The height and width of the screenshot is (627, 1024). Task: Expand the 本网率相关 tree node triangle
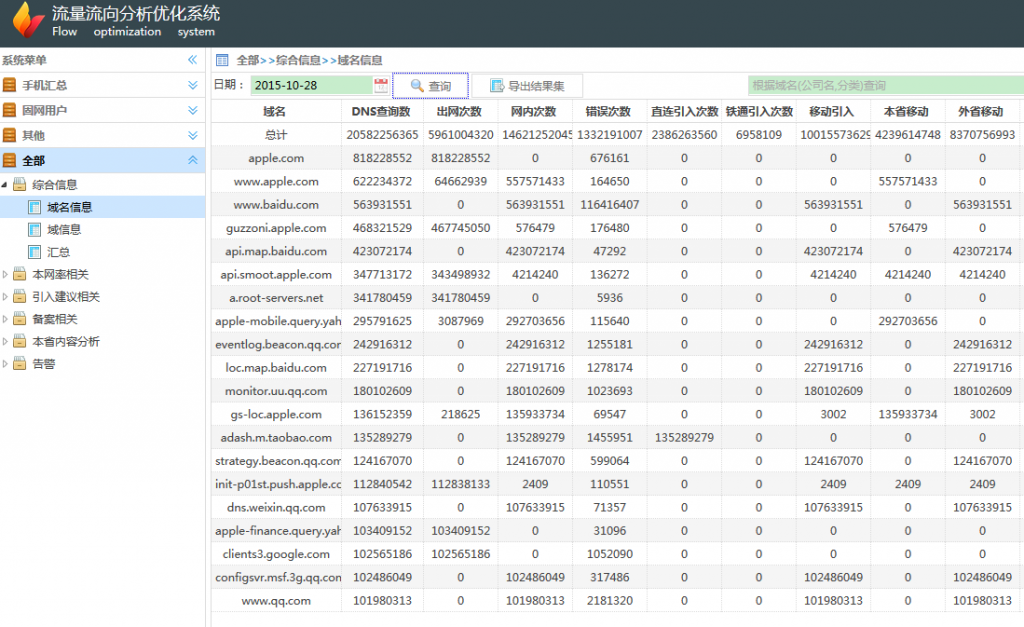click(x=5, y=274)
